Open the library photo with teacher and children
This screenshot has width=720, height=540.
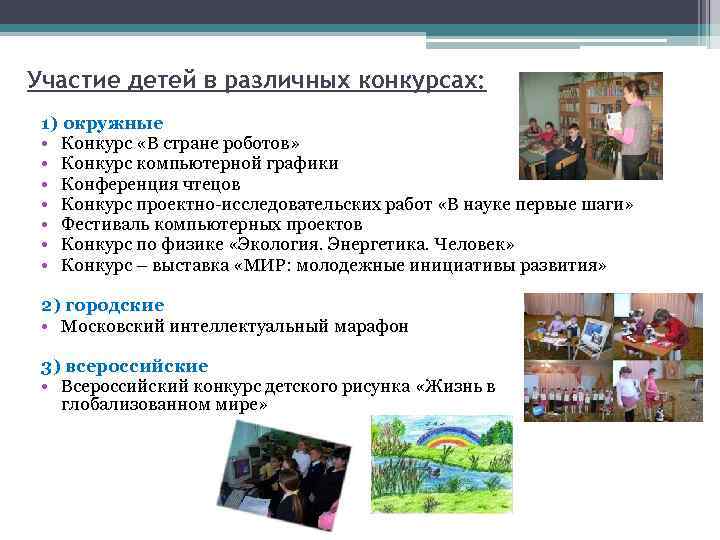591,126
